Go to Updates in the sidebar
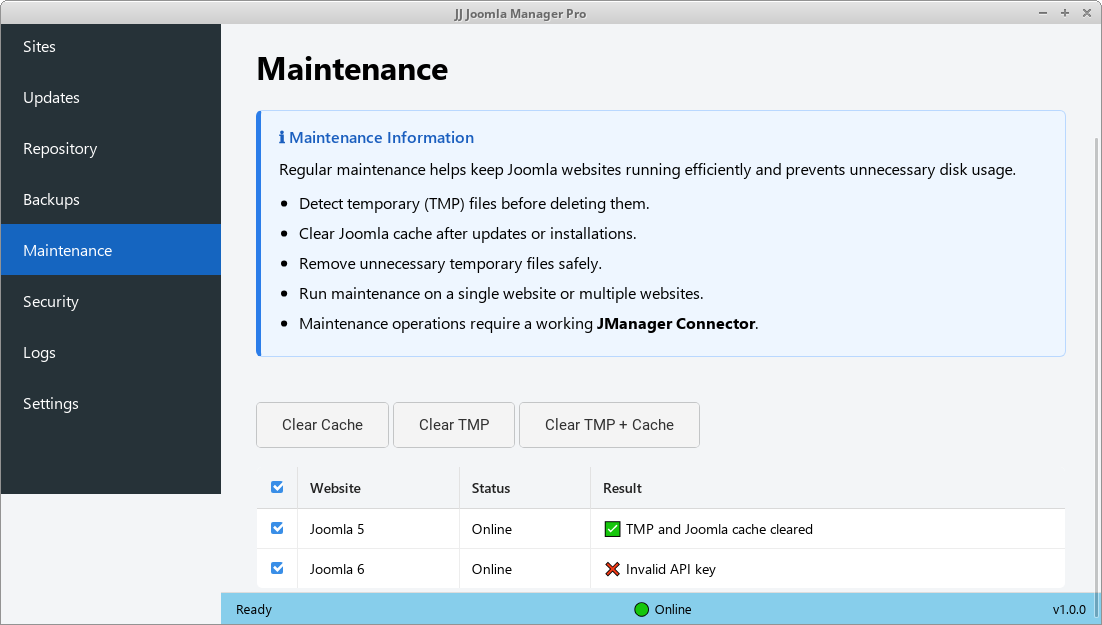 pyautogui.click(x=111, y=98)
